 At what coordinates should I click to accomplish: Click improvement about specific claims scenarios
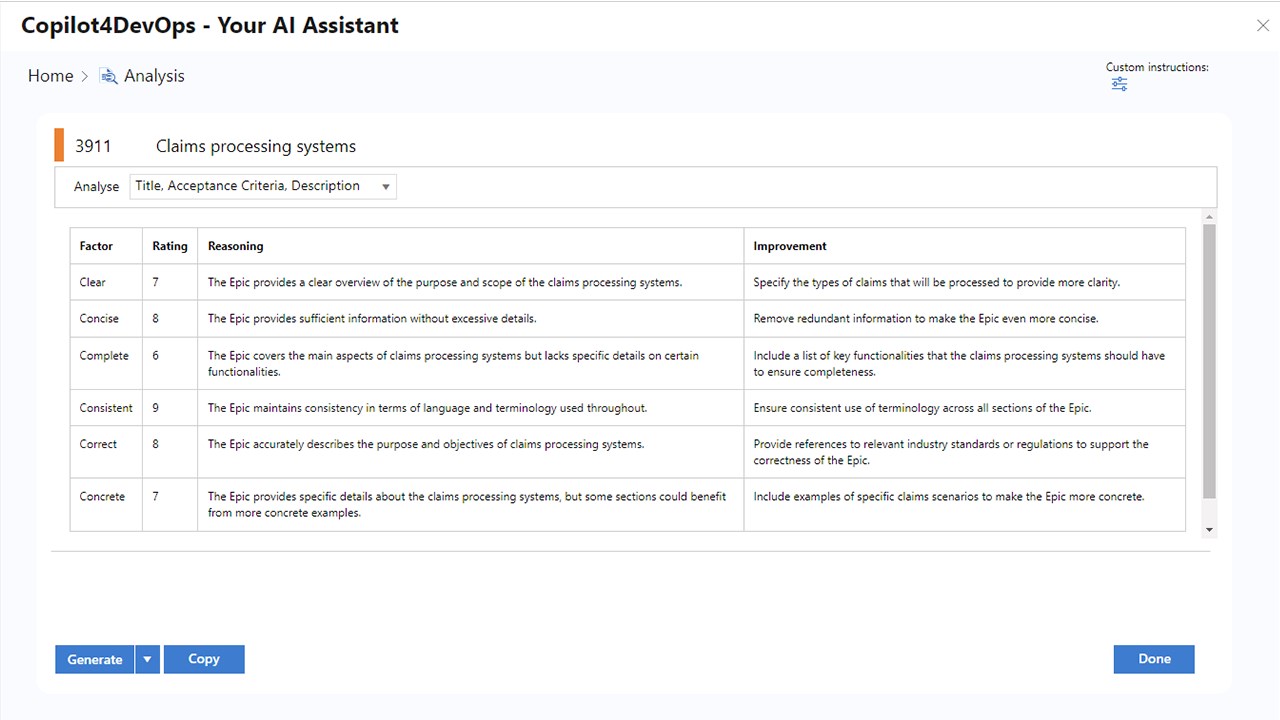pyautogui.click(x=949, y=496)
